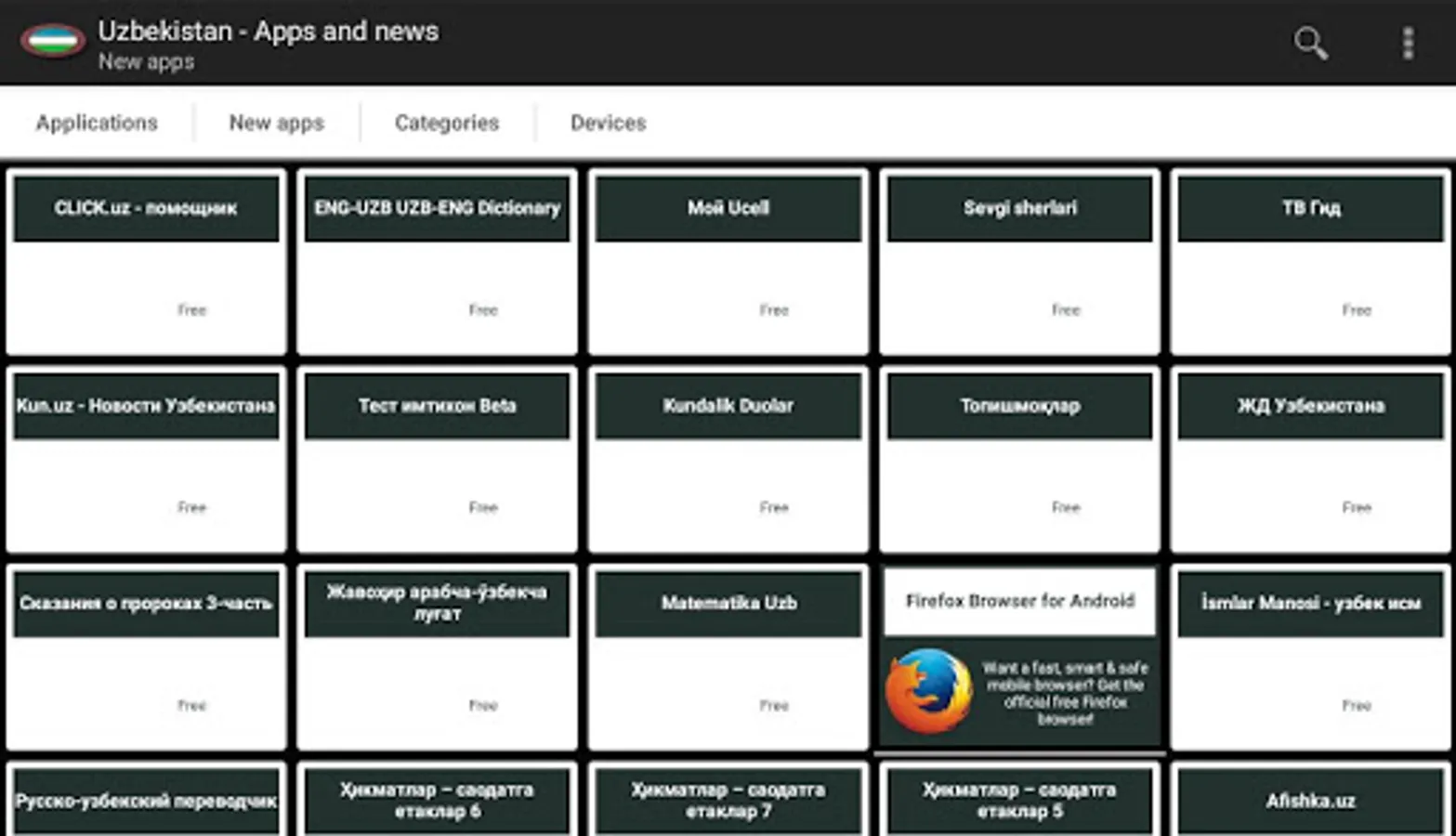Open Русско-узбекский переводчик app

tap(146, 801)
